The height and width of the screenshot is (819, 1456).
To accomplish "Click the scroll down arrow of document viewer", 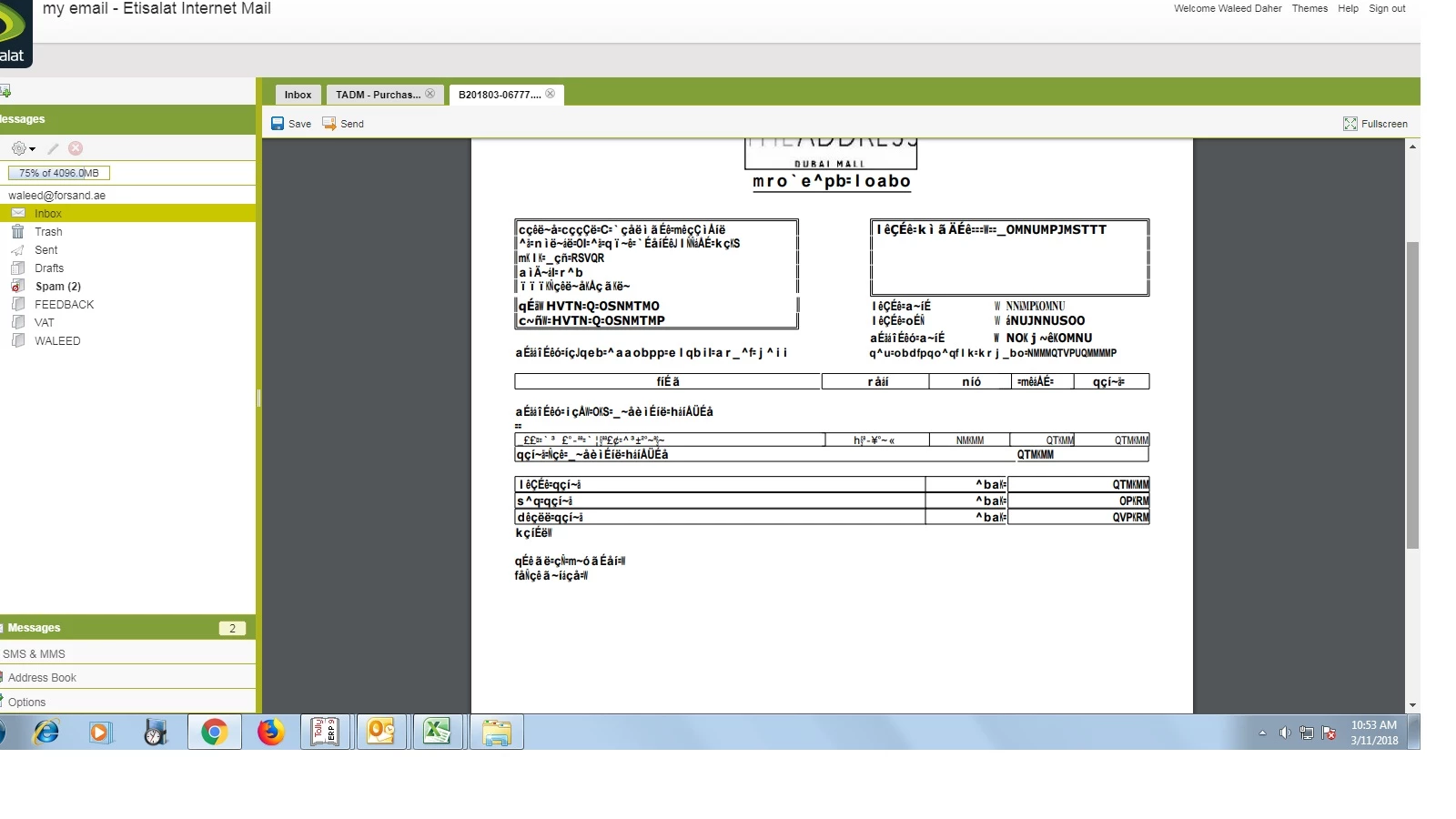I will [x=1412, y=705].
